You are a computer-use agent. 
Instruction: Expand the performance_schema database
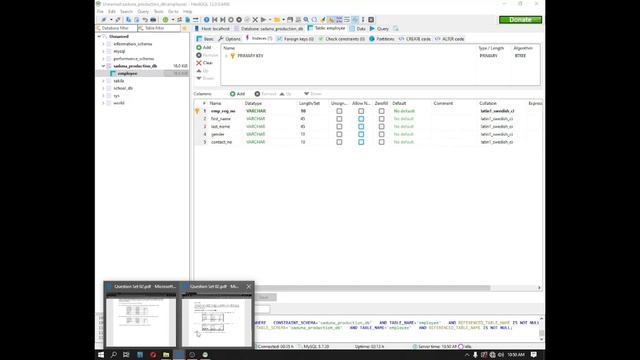coord(103,59)
